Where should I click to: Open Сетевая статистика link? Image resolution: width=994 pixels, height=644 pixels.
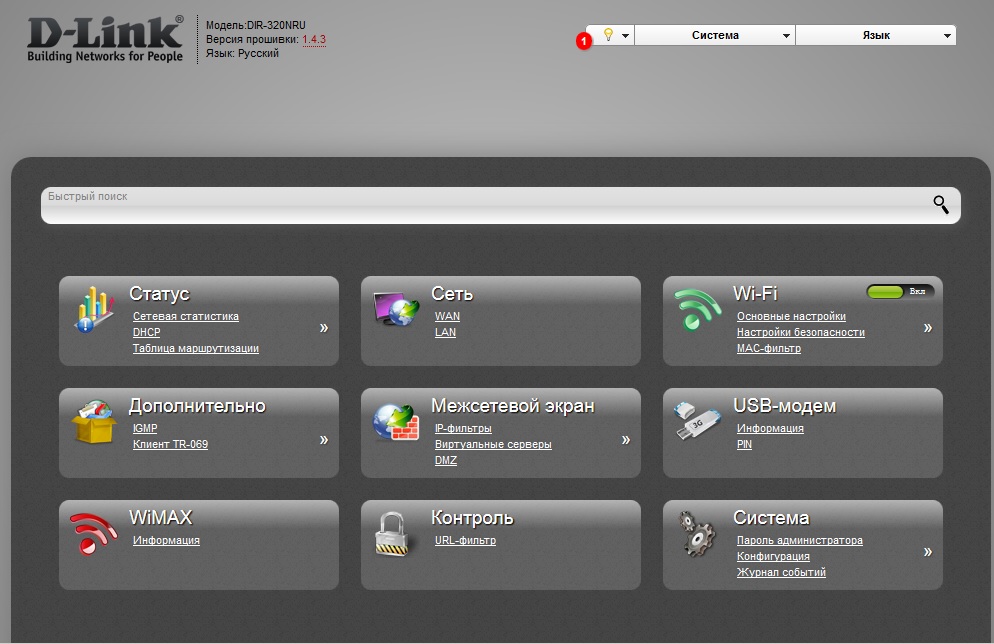point(186,316)
